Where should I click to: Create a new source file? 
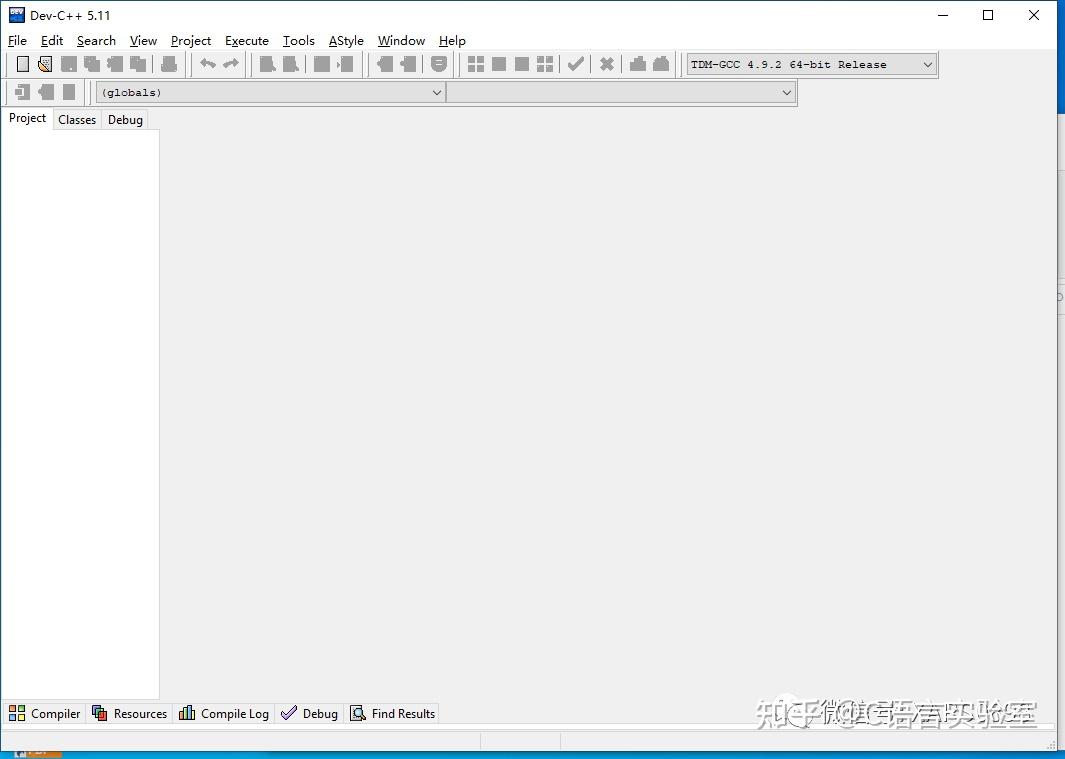(22, 63)
